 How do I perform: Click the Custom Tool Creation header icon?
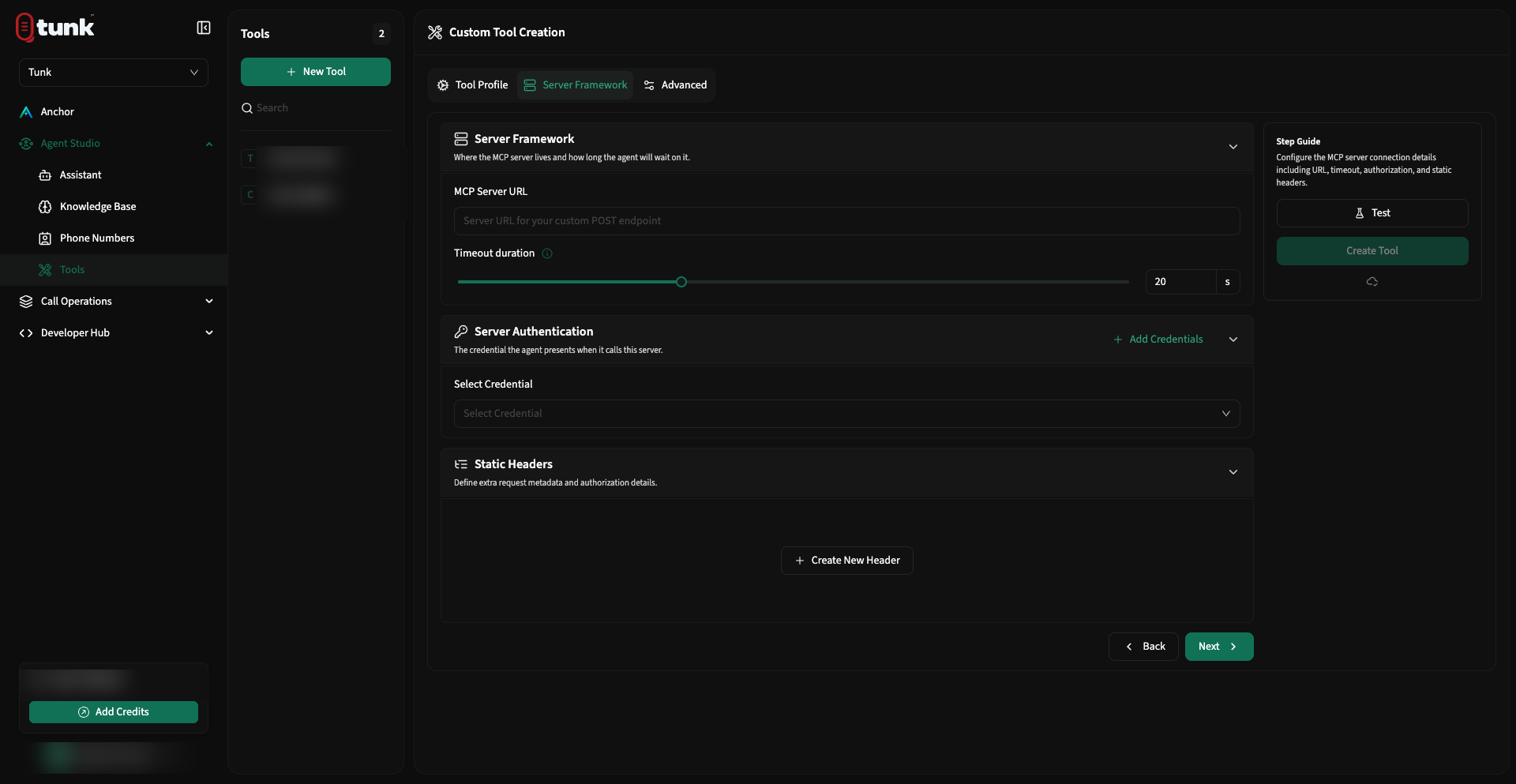(x=435, y=32)
